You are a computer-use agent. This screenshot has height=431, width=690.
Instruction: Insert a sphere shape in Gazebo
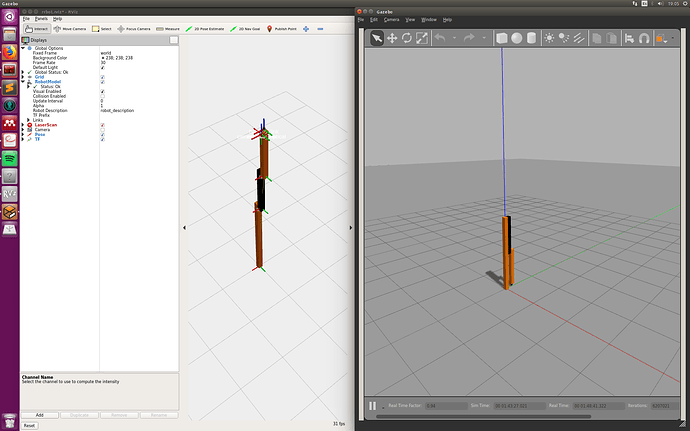517,38
